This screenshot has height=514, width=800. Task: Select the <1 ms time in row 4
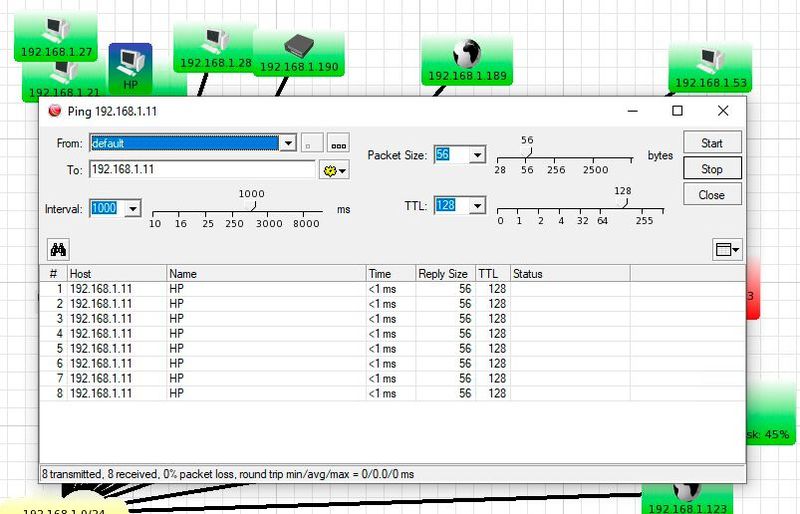(382, 333)
